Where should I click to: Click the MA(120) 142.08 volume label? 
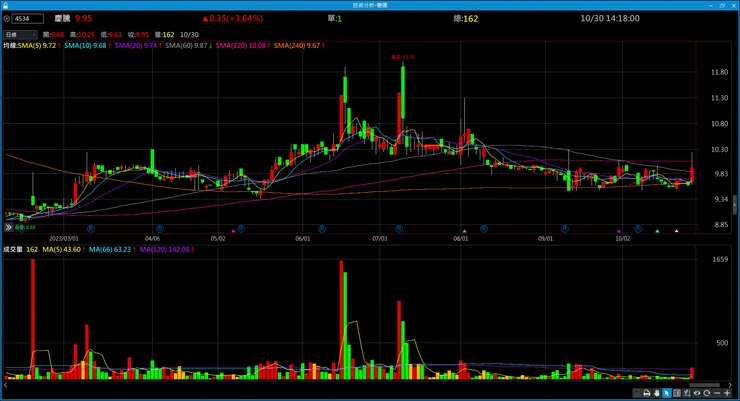click(x=164, y=249)
